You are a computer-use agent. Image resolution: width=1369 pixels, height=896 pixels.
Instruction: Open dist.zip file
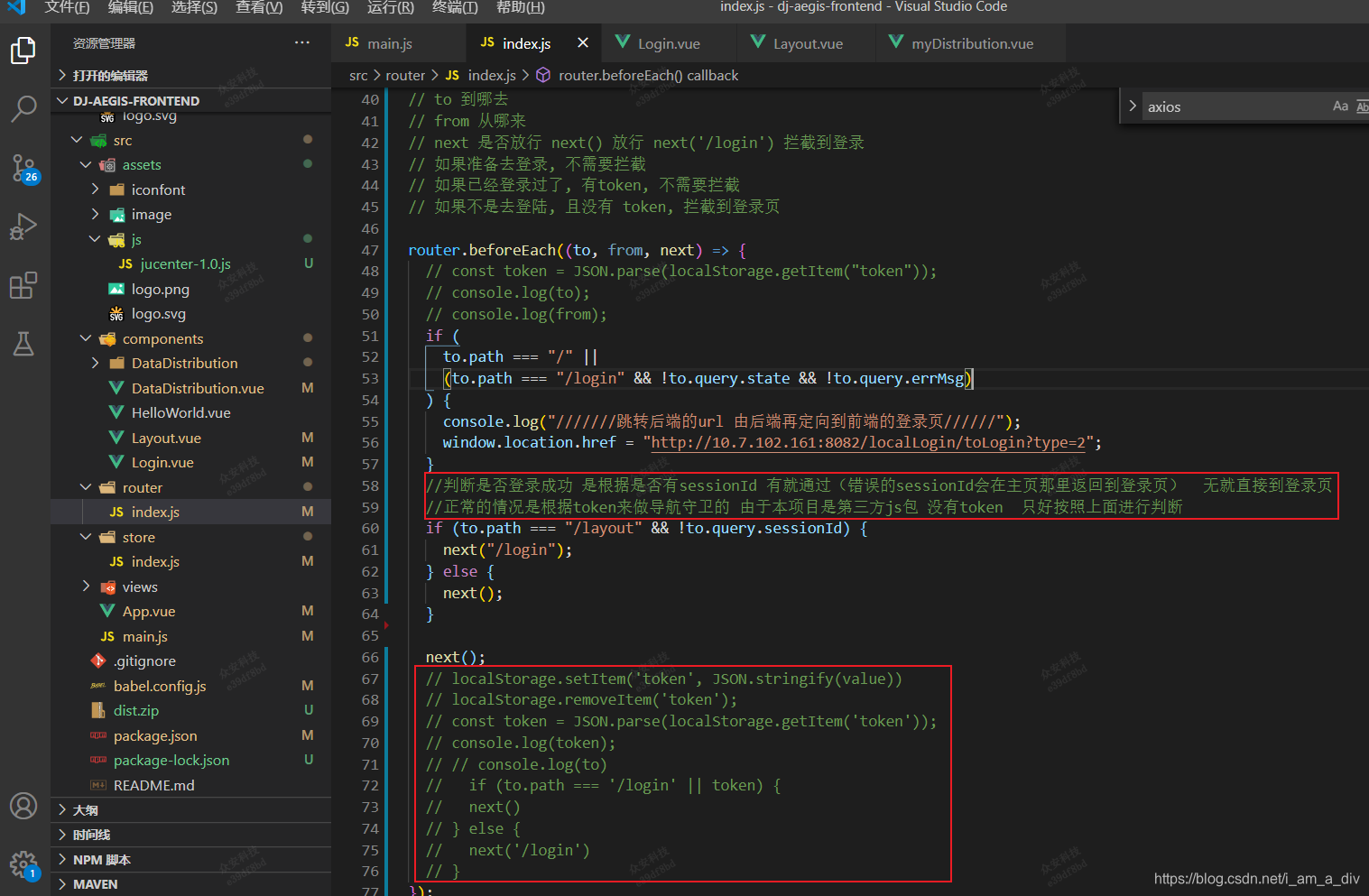point(191,710)
